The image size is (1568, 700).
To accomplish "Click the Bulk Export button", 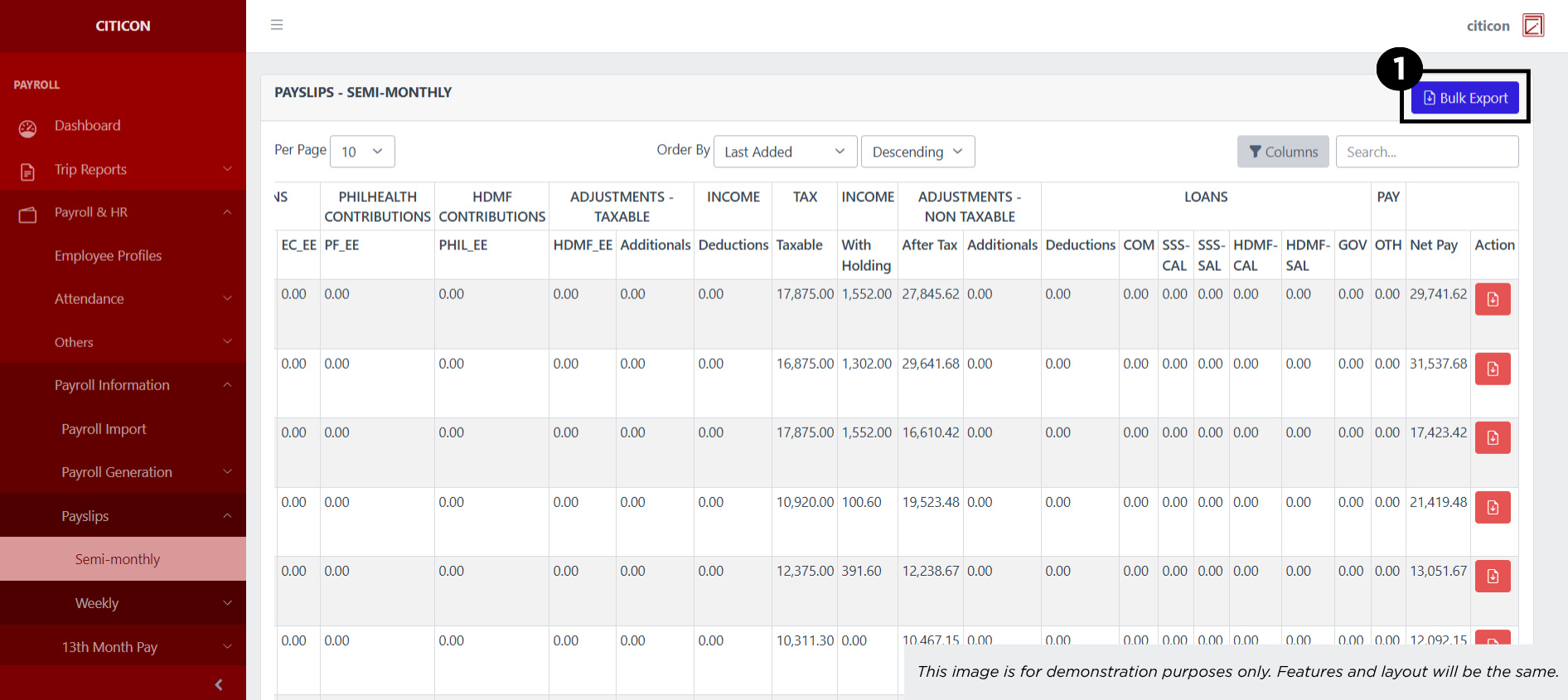I will (1464, 98).
